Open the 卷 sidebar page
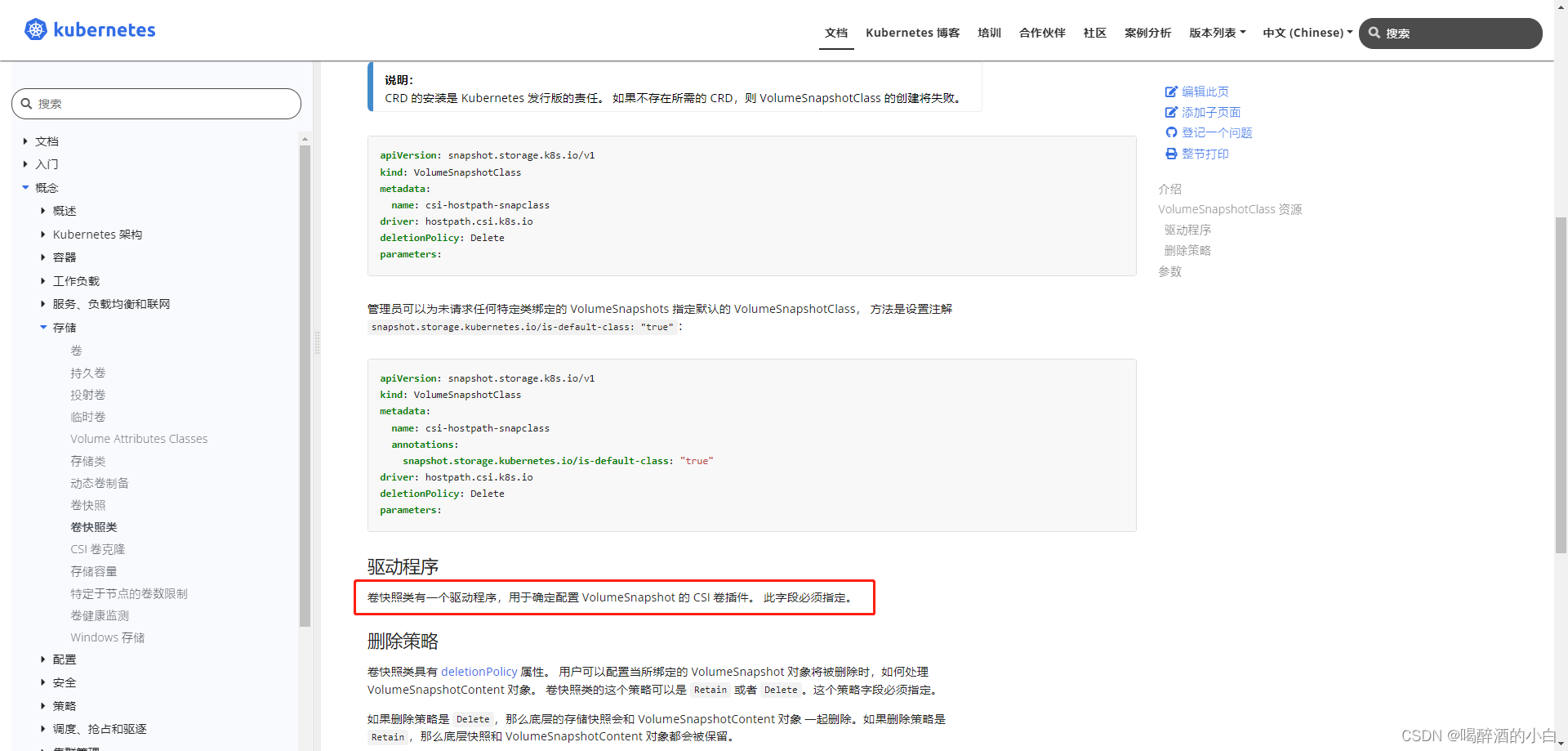Screen dimensions: 1568x751 click(76, 351)
